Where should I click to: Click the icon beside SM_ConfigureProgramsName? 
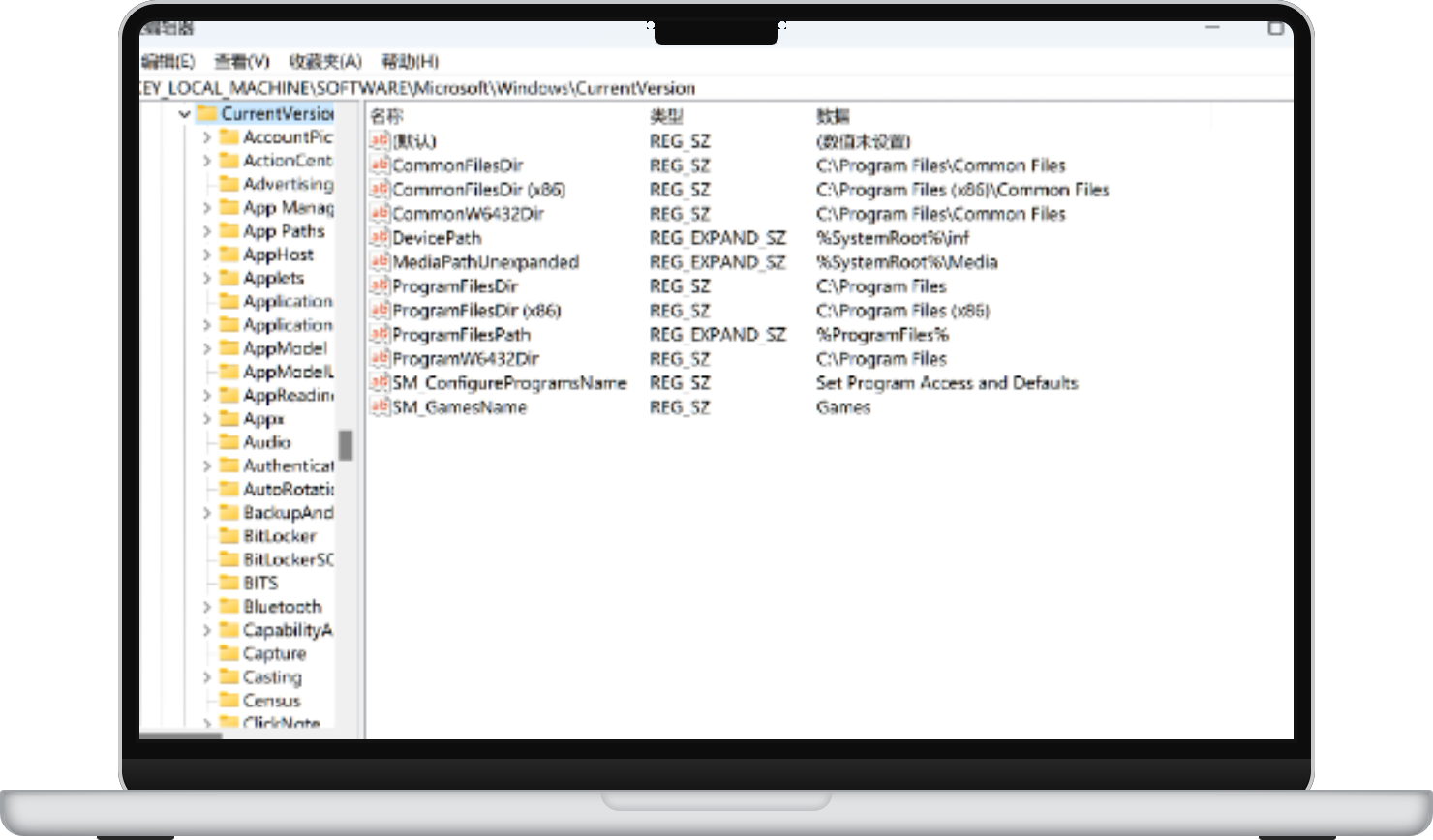[x=380, y=382]
